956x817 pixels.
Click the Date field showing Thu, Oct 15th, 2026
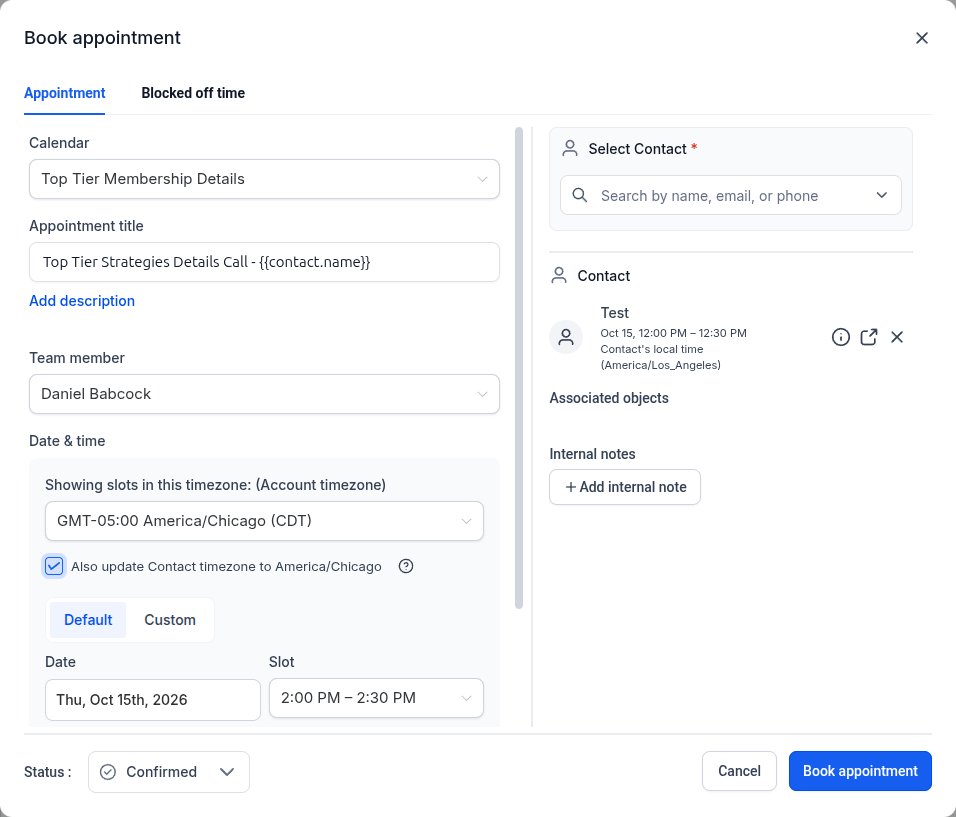coord(152,699)
